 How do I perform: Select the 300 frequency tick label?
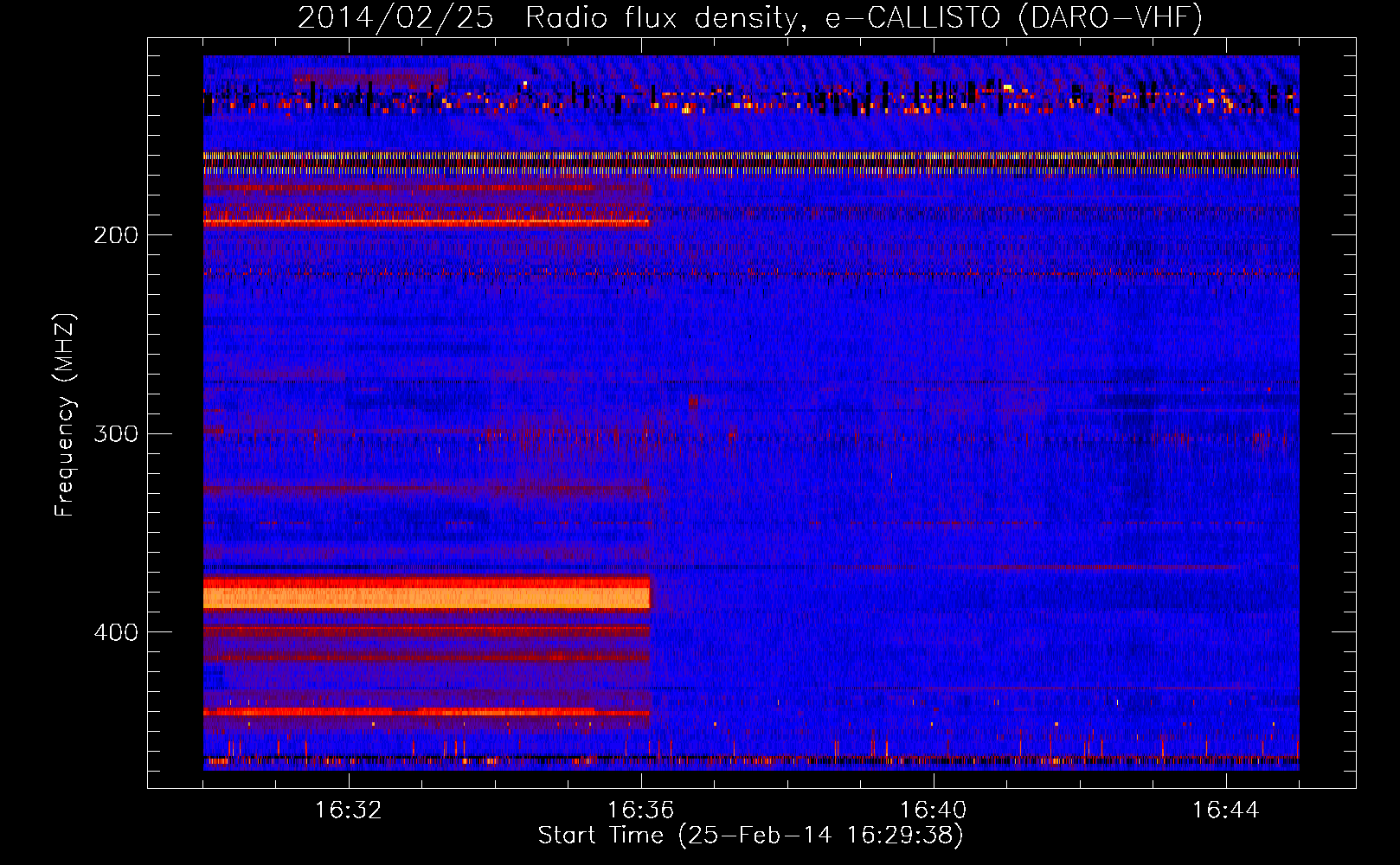tap(116, 433)
